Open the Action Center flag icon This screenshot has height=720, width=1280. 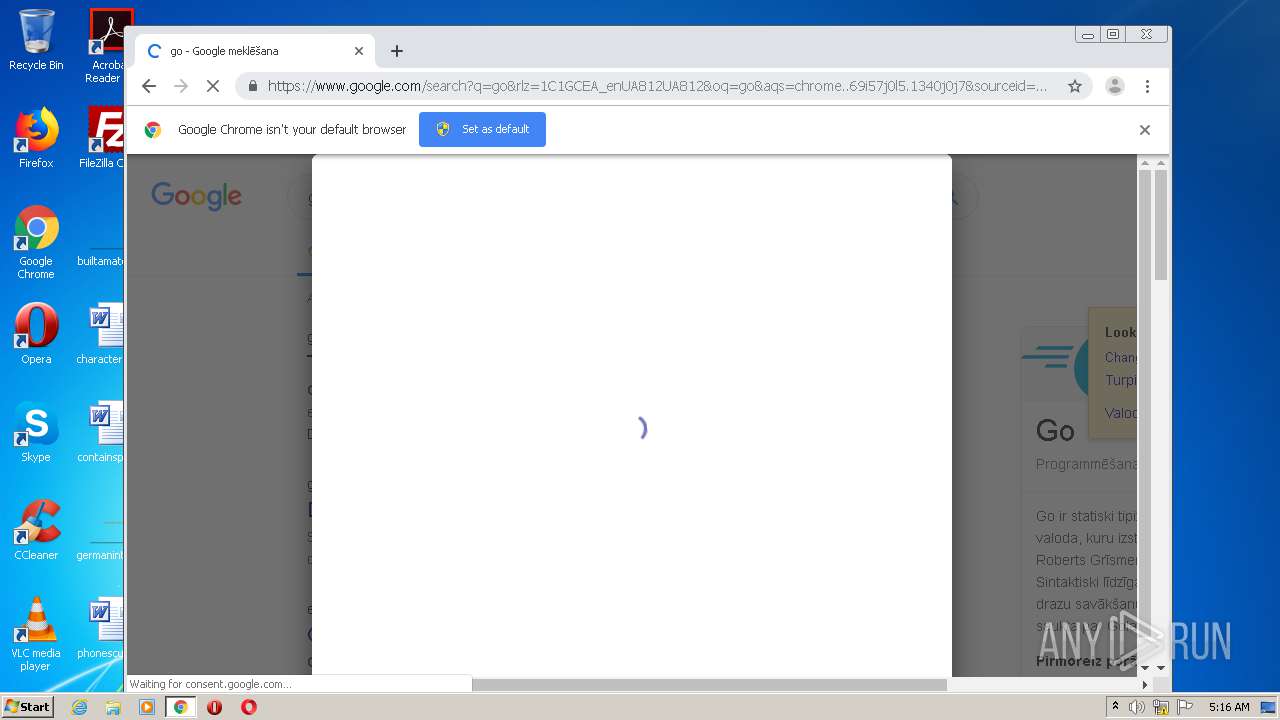[1185, 707]
